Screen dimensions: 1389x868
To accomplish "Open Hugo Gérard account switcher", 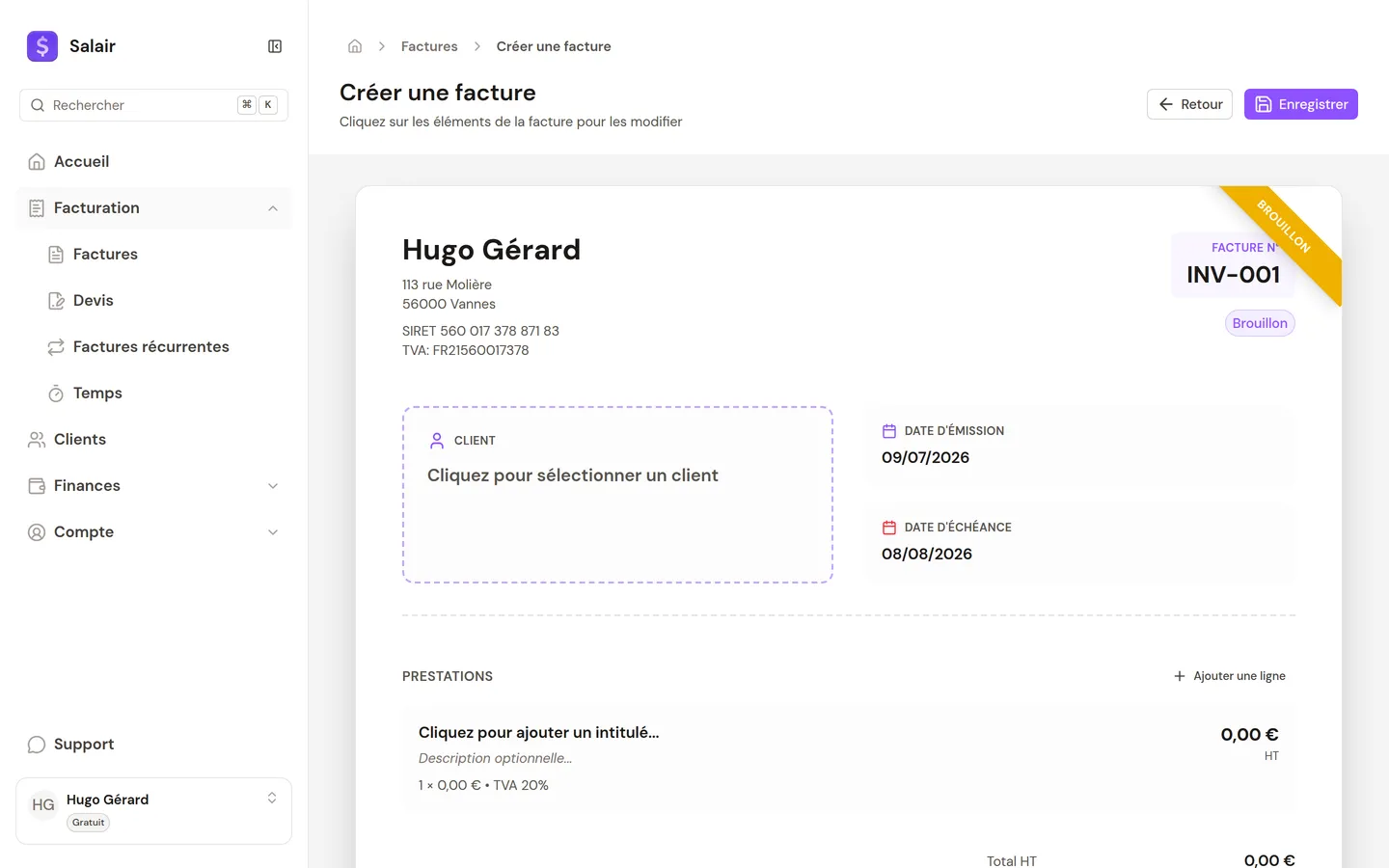I will pyautogui.click(x=154, y=811).
